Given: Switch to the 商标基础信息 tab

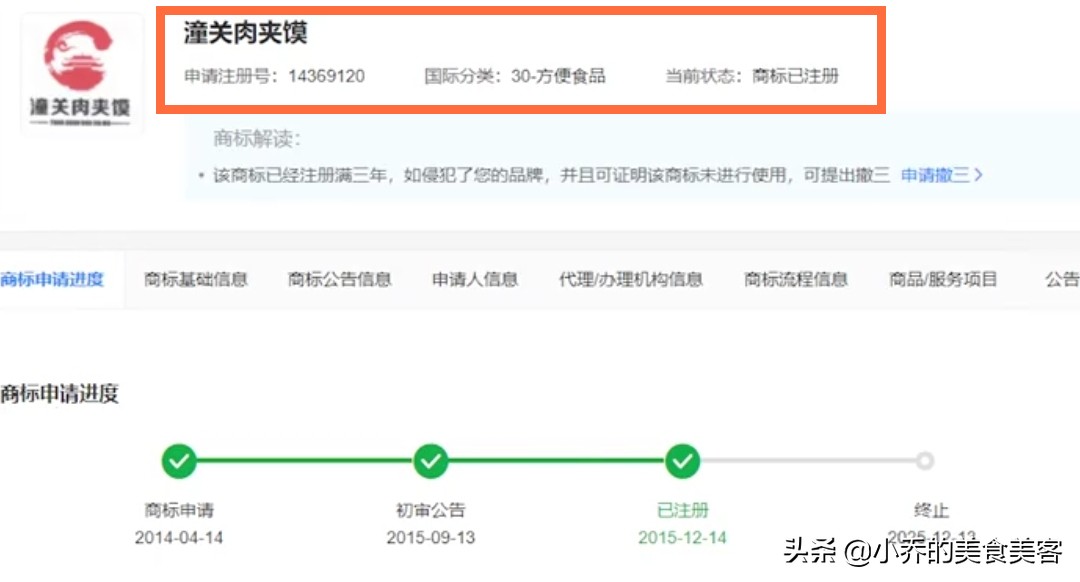Looking at the screenshot, I should pyautogui.click(x=195, y=280).
